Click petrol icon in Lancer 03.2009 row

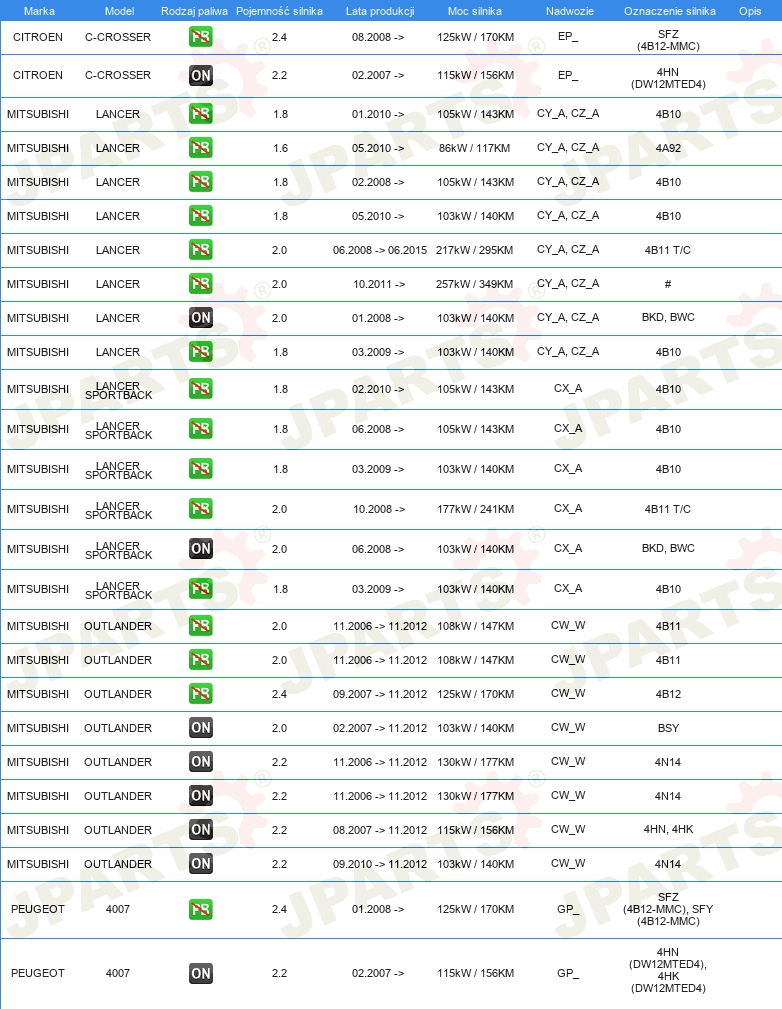click(201, 352)
